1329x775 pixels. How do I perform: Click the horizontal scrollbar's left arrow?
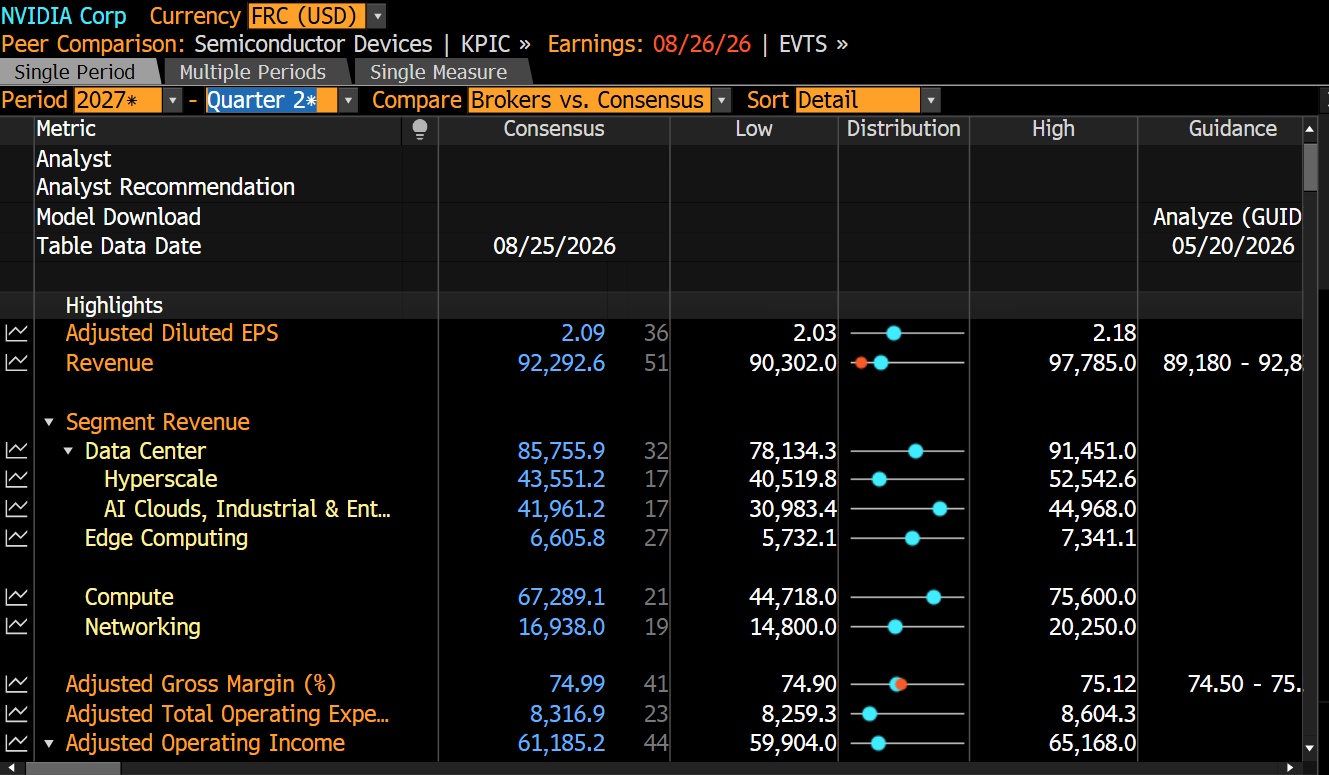click(x=11, y=768)
